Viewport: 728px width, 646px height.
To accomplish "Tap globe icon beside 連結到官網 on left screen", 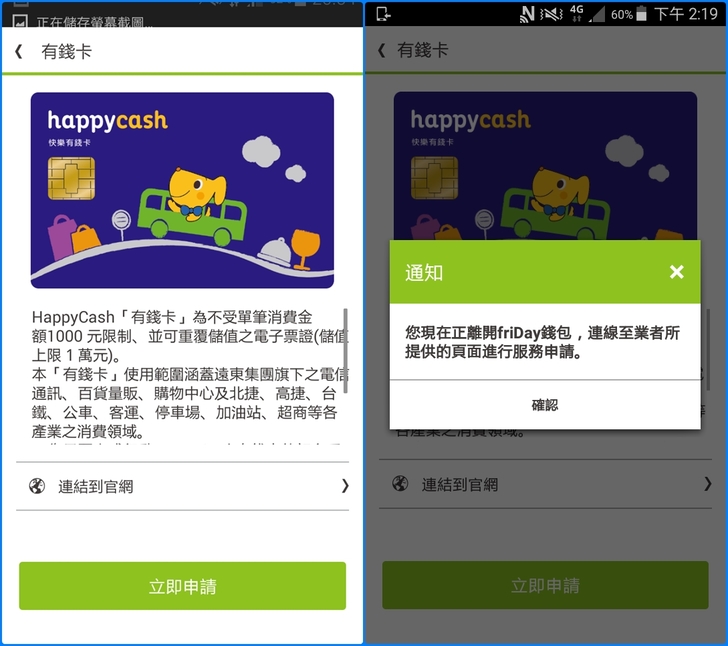I will 37,486.
